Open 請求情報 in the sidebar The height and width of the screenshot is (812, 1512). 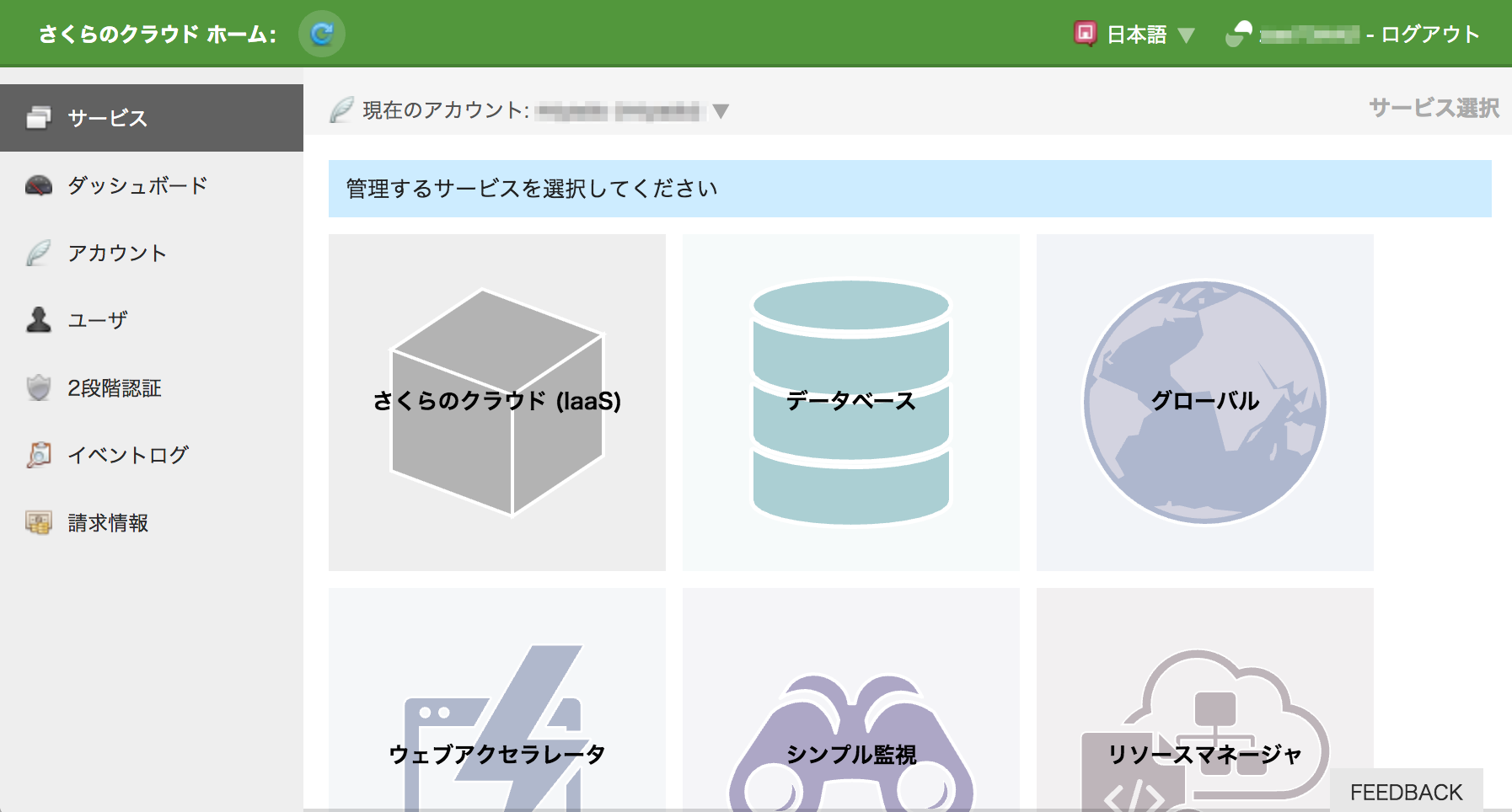tap(152, 522)
